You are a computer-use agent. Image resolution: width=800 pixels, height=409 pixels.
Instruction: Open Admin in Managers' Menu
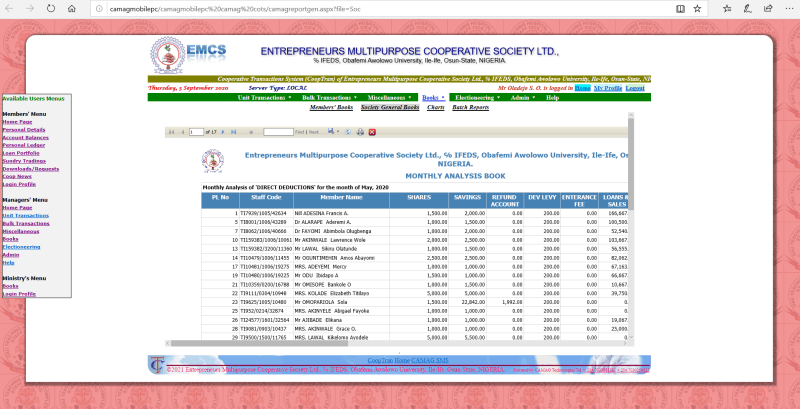coord(11,254)
